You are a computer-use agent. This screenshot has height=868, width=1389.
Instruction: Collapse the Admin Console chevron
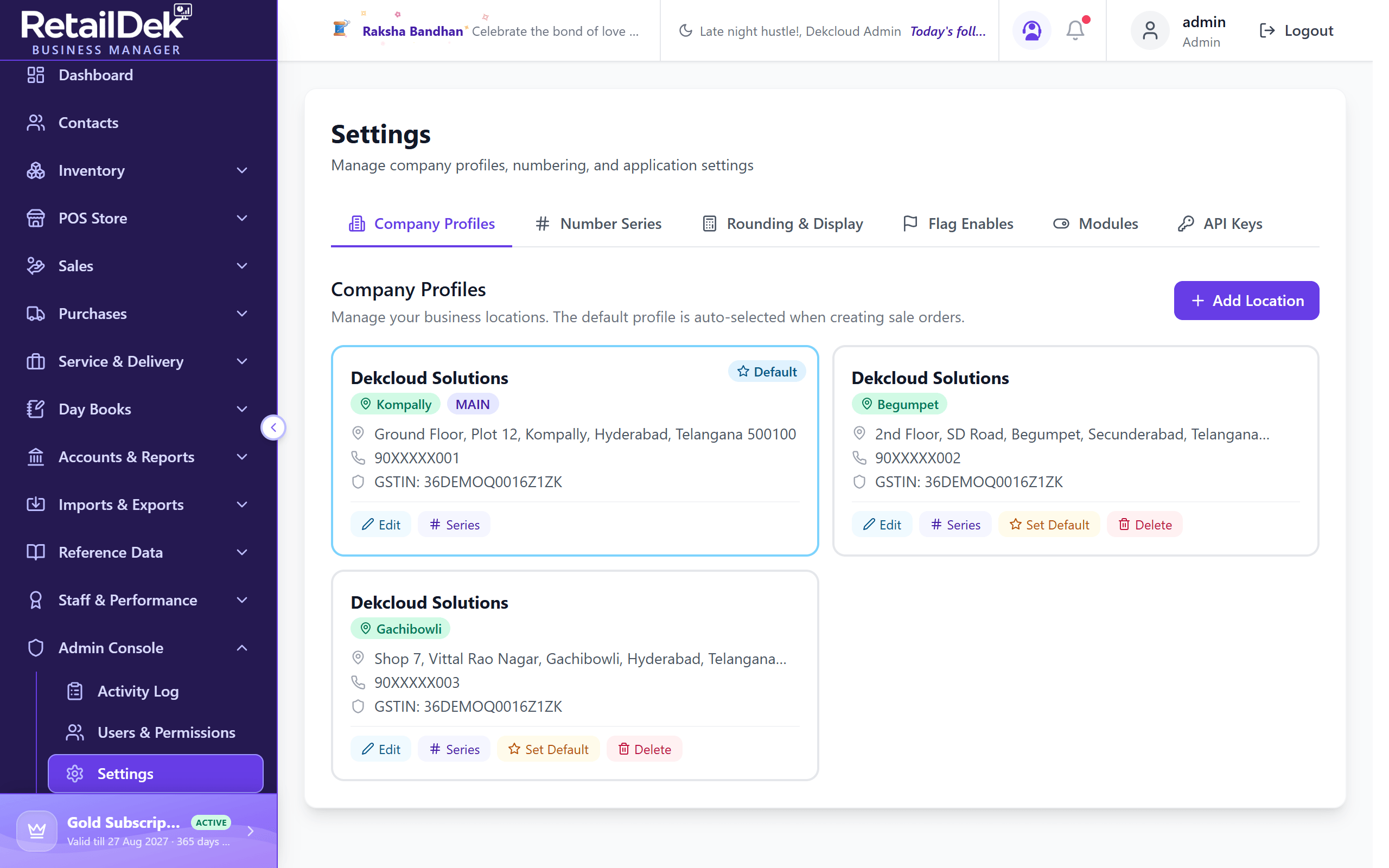pyautogui.click(x=242, y=648)
